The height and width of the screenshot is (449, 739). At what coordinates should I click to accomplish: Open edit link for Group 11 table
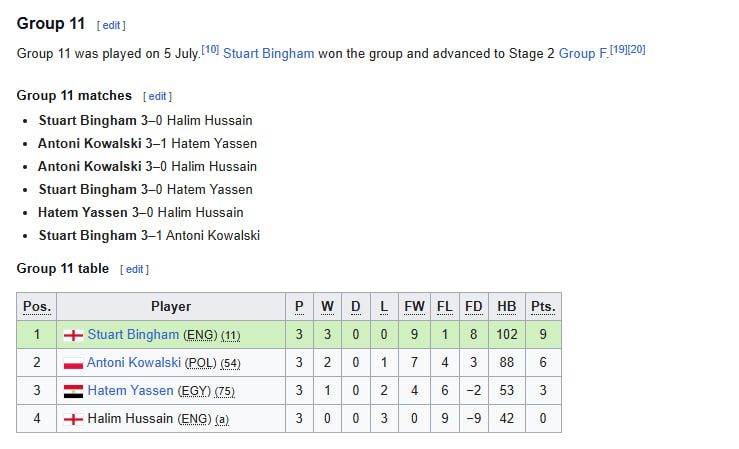134,269
